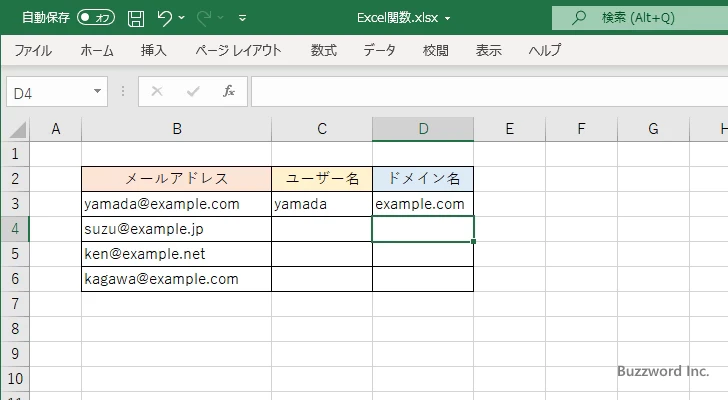Select the example.com cell in column D
The image size is (728, 400).
423,204
